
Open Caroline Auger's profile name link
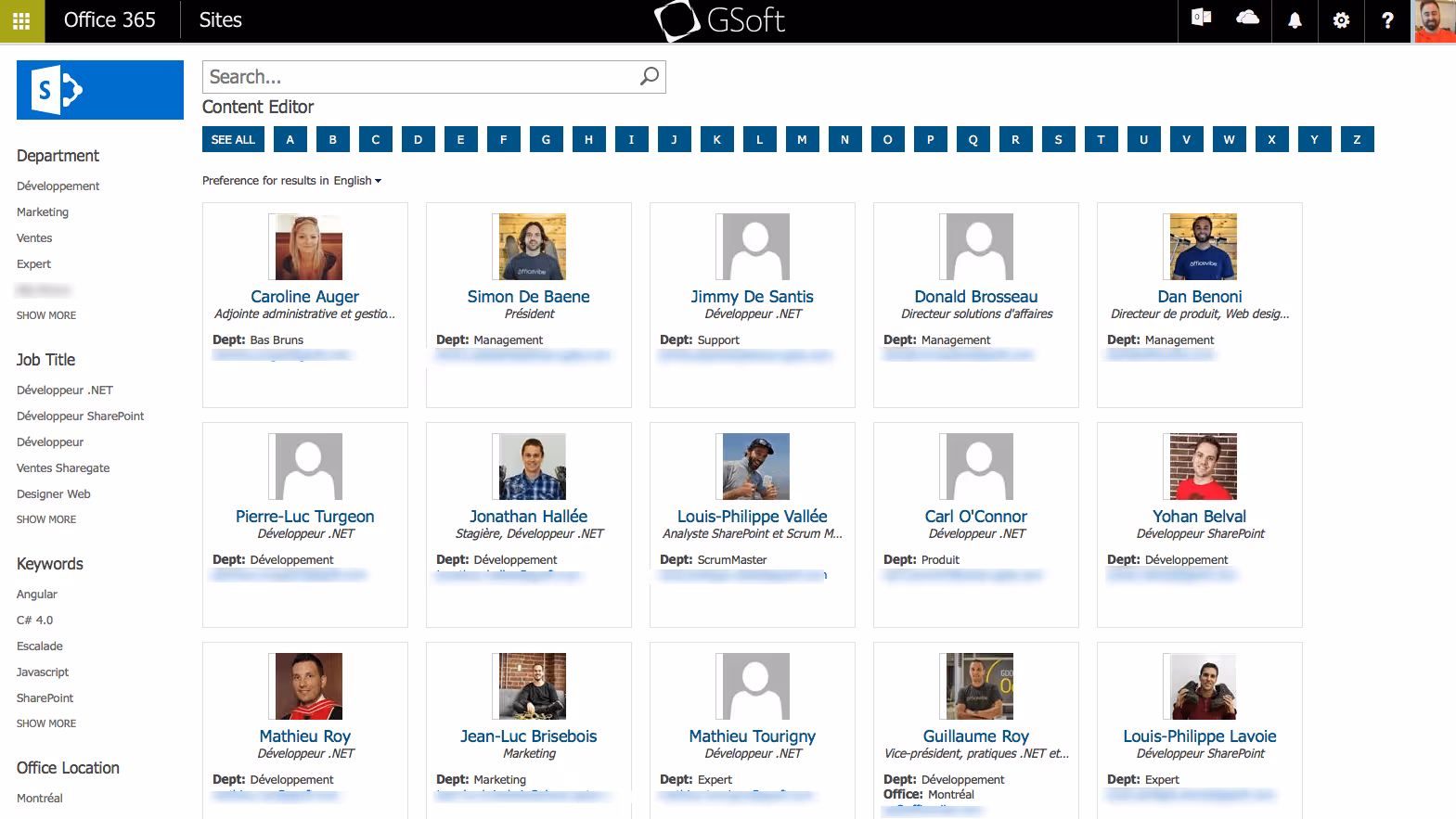pyautogui.click(x=304, y=297)
